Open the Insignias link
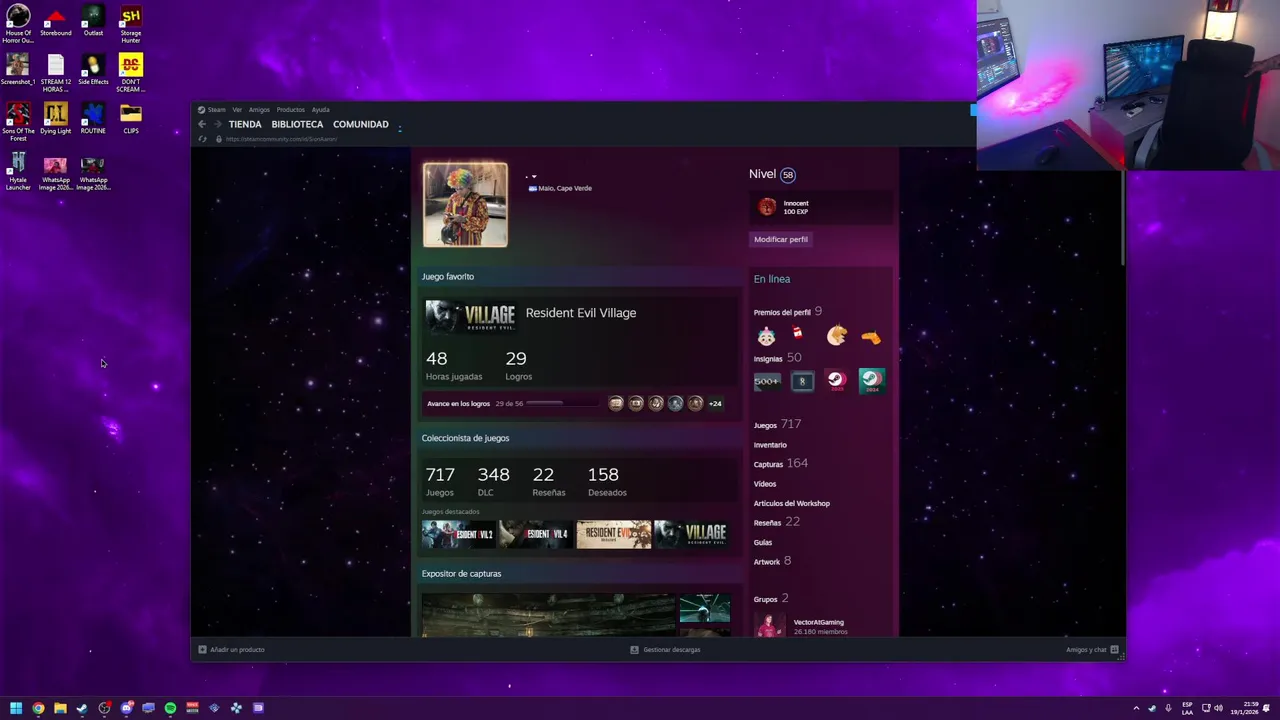 [x=768, y=358]
